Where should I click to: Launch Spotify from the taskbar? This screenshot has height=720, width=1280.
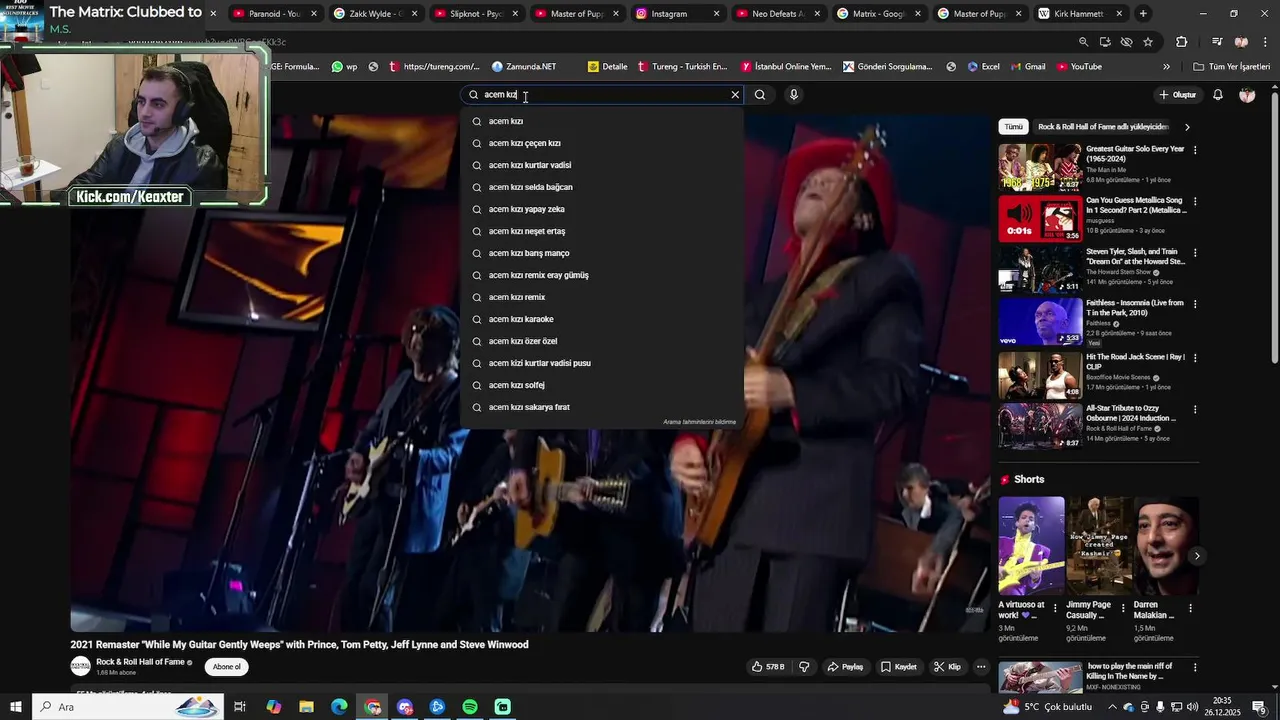pos(470,707)
